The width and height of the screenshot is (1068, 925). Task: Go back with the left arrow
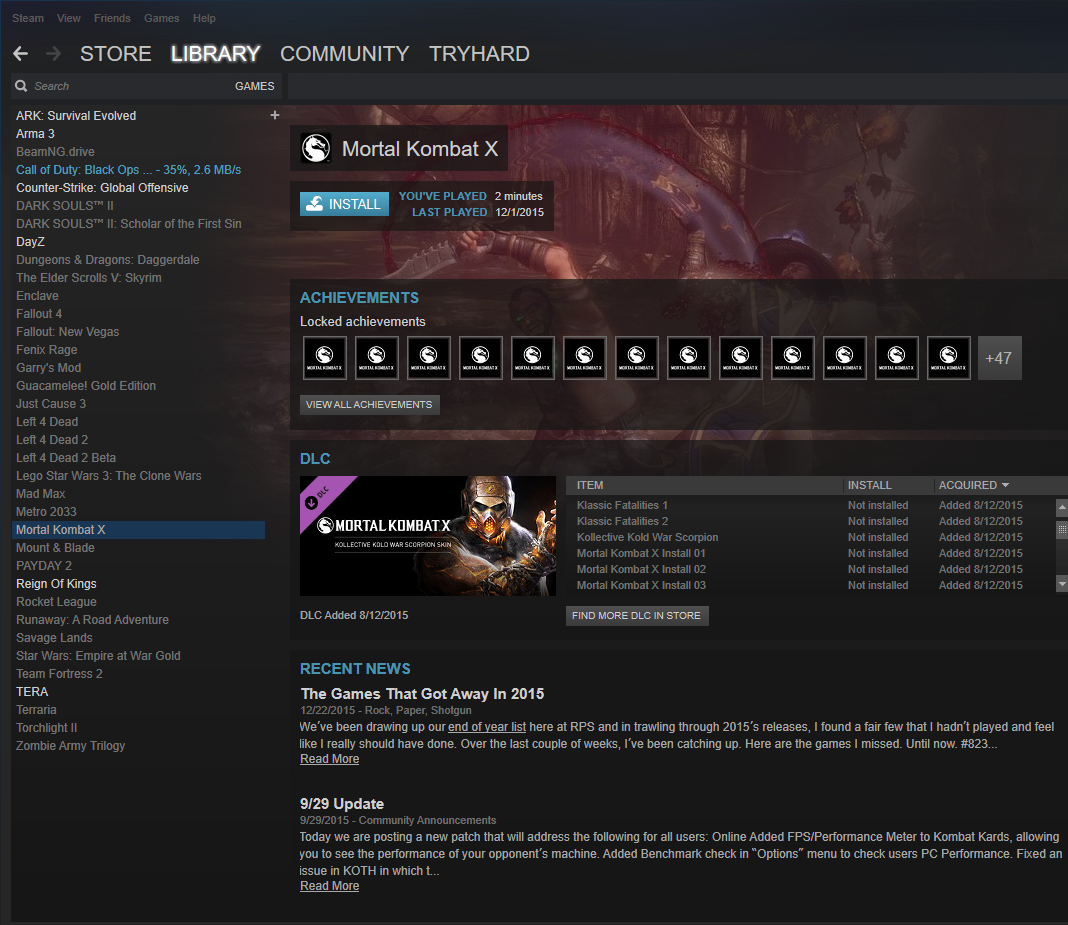coord(20,53)
